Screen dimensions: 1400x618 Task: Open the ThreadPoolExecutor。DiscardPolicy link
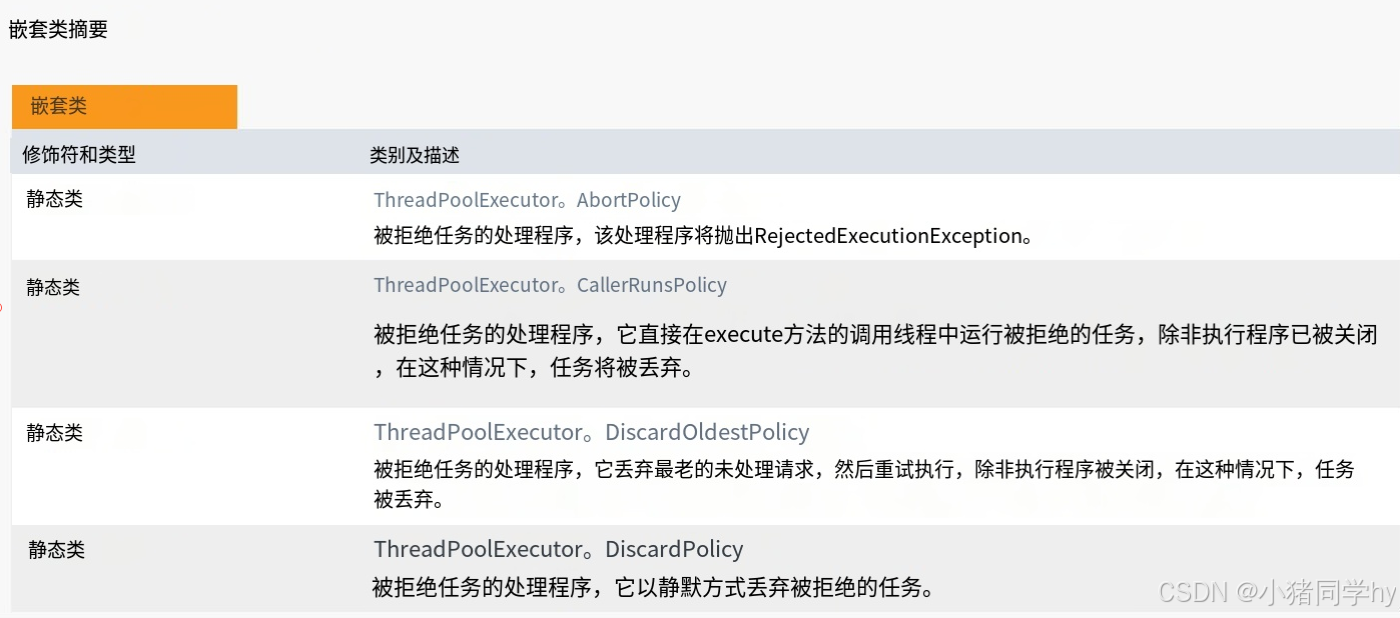point(558,549)
